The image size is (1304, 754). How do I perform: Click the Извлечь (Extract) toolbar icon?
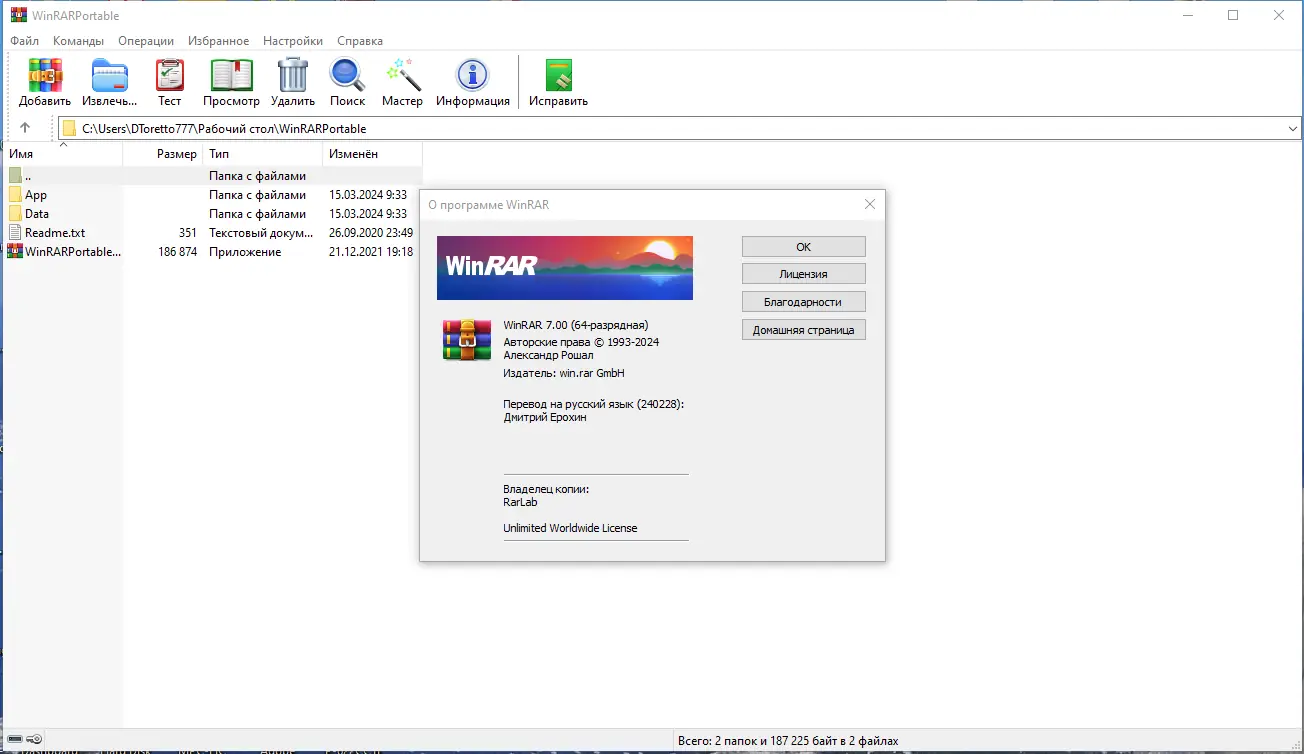[109, 76]
